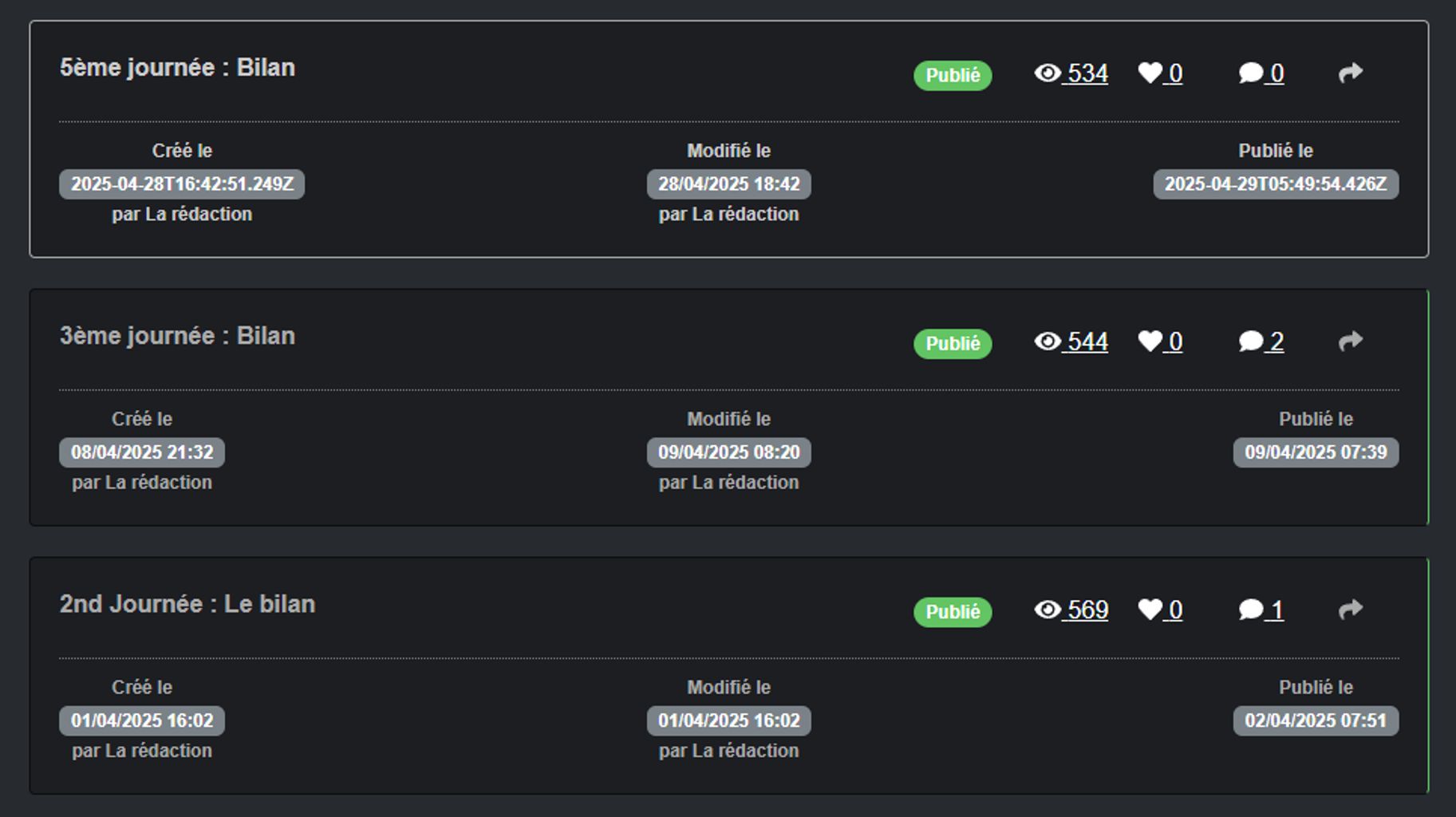Click heart icon on 5ème journée article
1456x817 pixels.
(1150, 73)
